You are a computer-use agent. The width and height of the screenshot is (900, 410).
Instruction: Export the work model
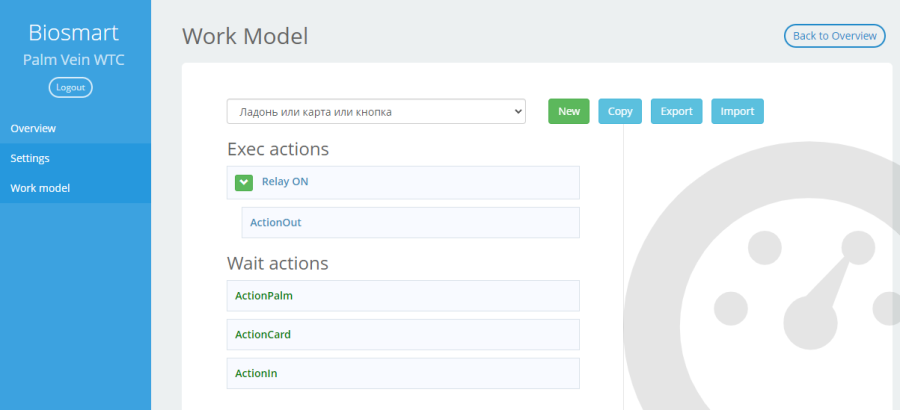tap(676, 111)
